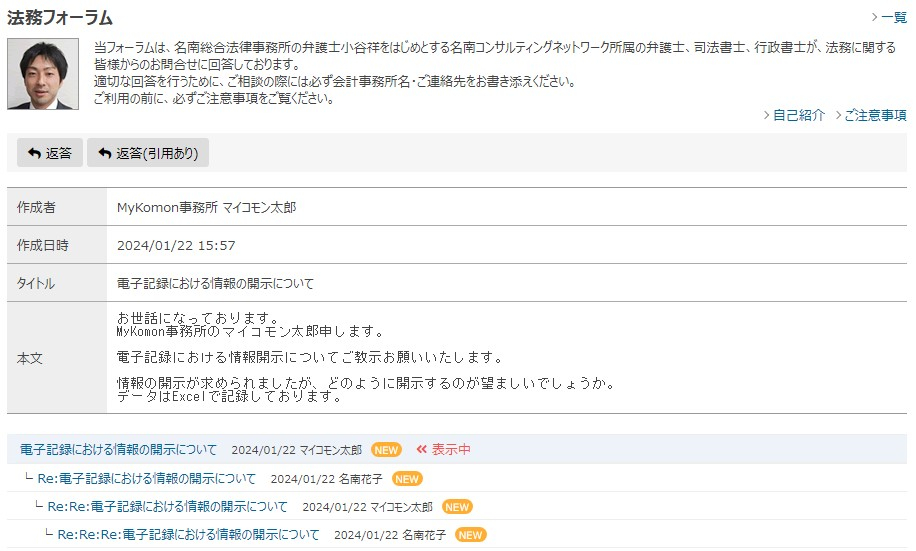The width and height of the screenshot is (916, 551).
Task: Click the creation date 2024/01/22 15:57
Action: (x=176, y=245)
